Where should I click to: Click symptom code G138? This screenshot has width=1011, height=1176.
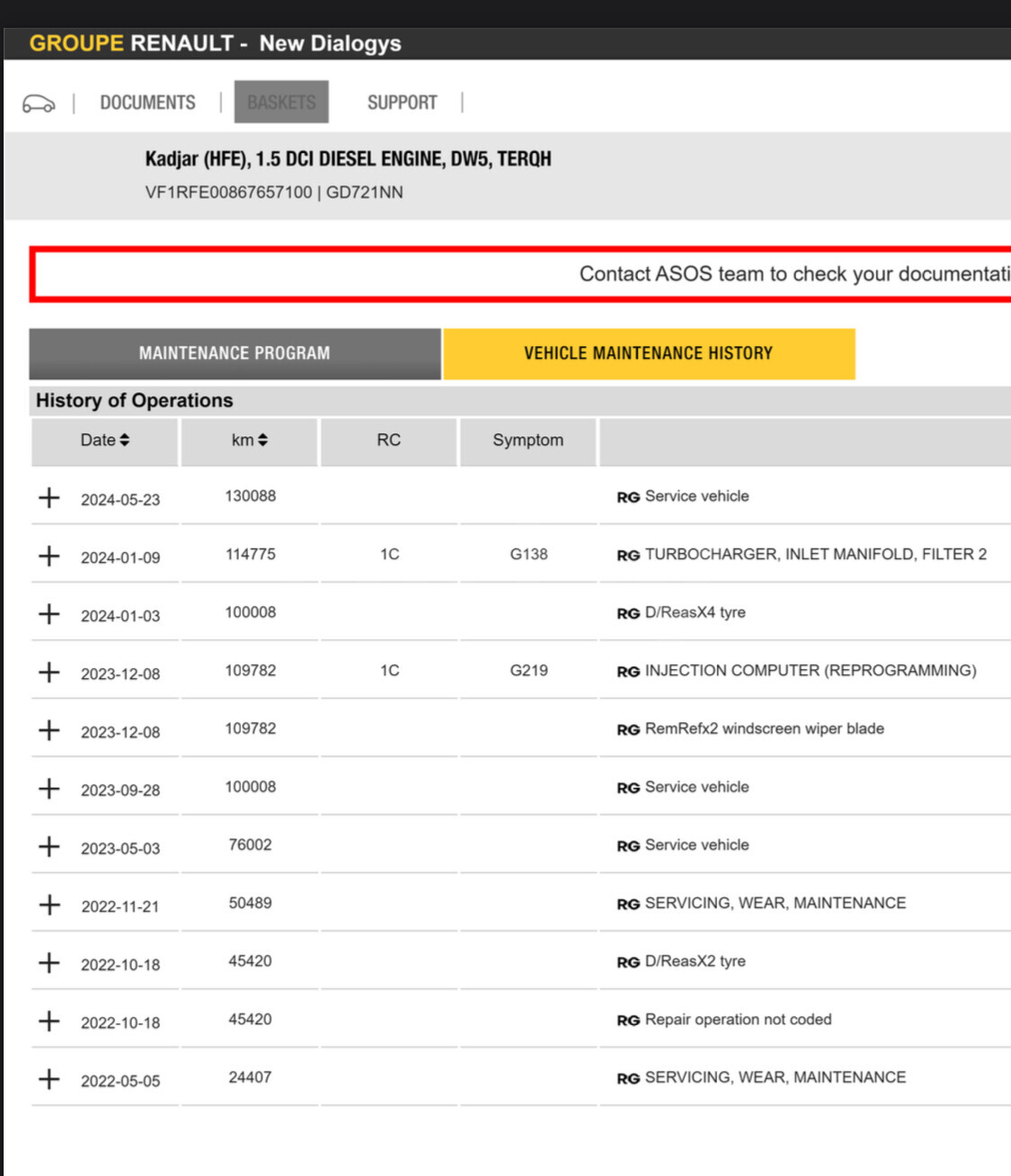coord(528,555)
